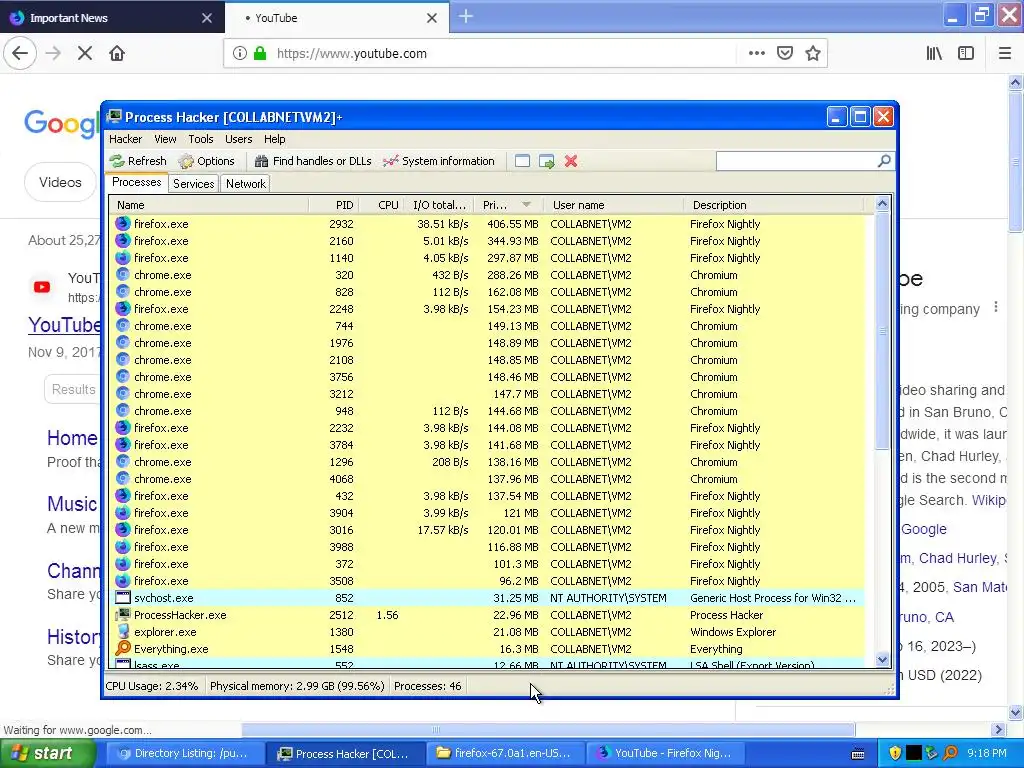Open Options in Process Hacker toolbar

point(206,161)
